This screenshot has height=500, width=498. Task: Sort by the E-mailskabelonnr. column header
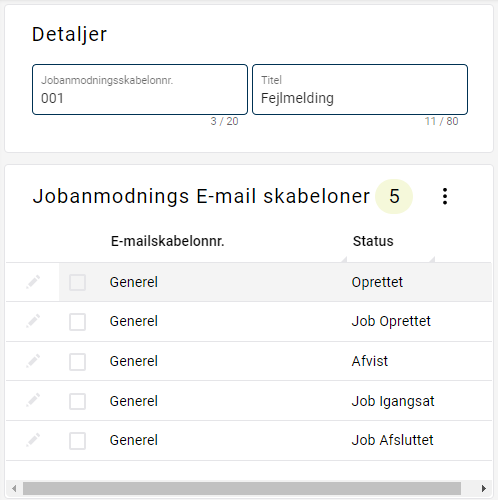[167, 241]
